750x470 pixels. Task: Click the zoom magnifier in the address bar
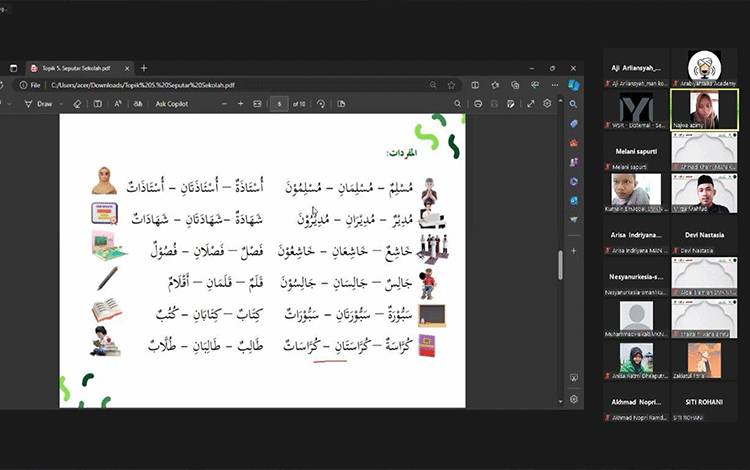coord(433,85)
